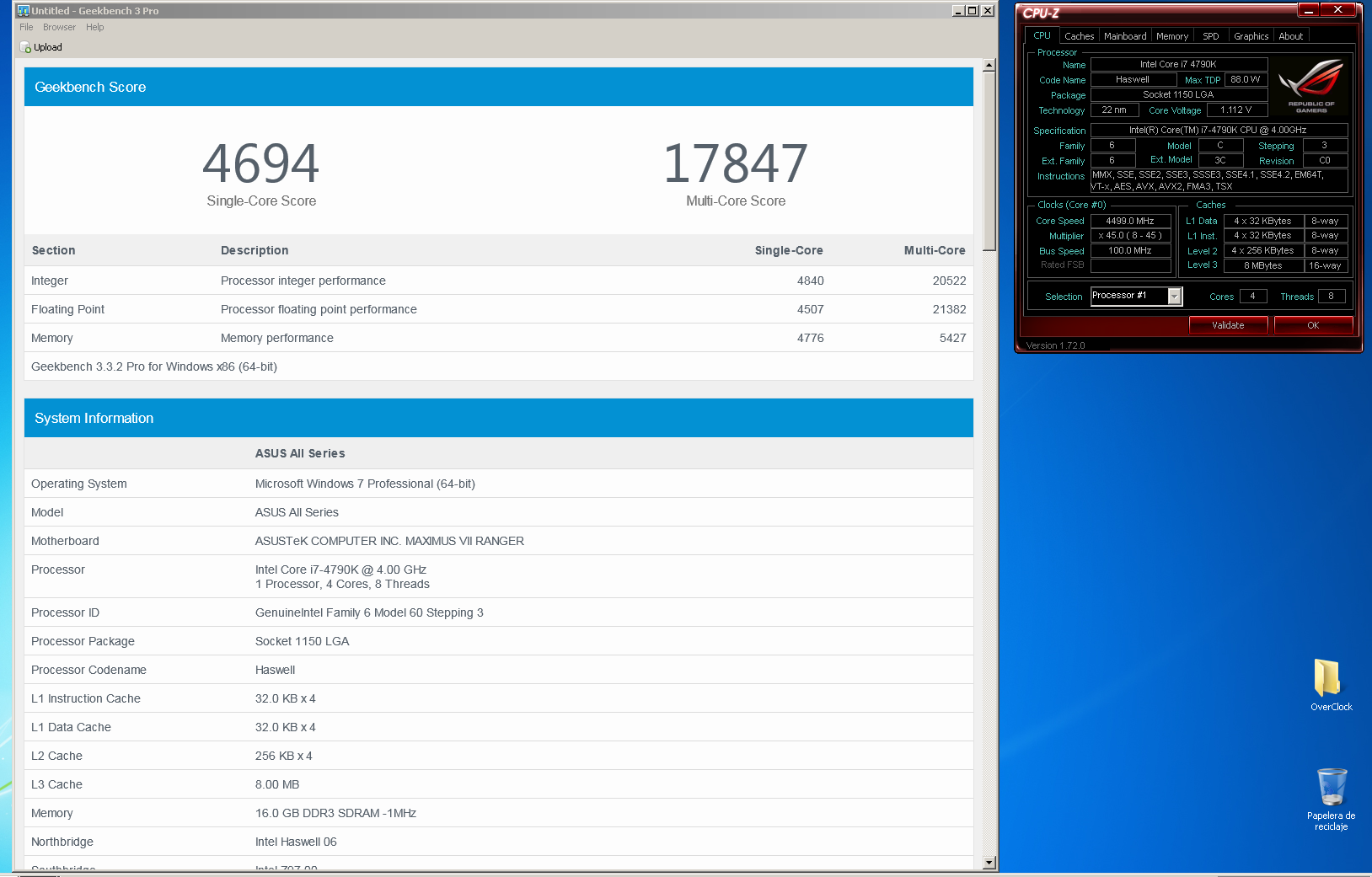Click the Level 3 cache 8 MBytes field
This screenshot has width=1372, height=877.
pyautogui.click(x=1262, y=265)
